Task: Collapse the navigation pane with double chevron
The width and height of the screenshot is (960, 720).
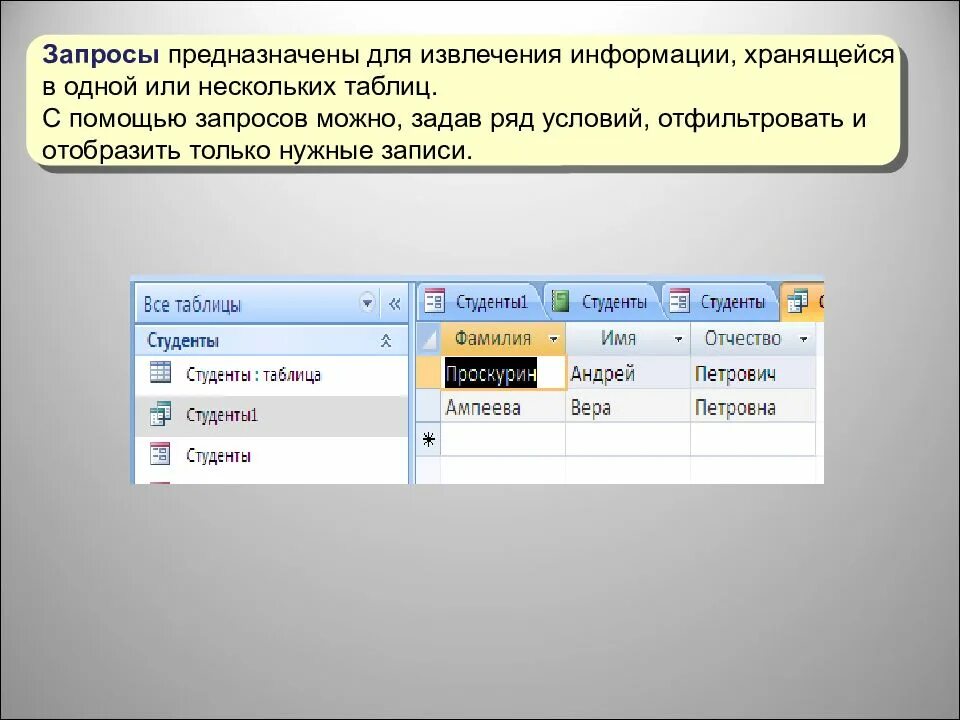Action: click(x=395, y=303)
